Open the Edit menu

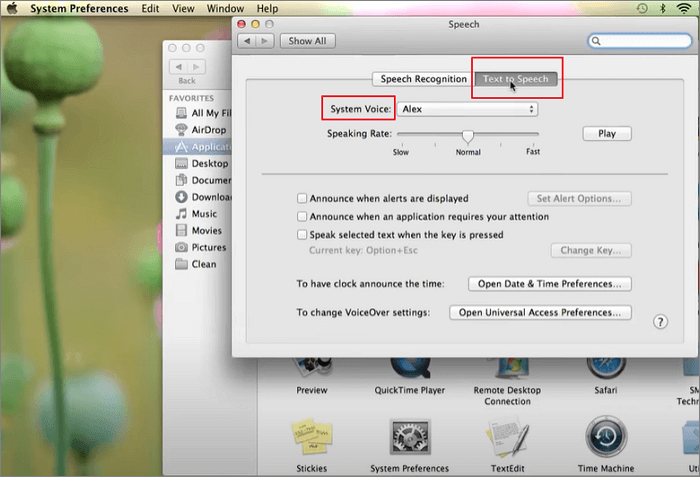150,8
